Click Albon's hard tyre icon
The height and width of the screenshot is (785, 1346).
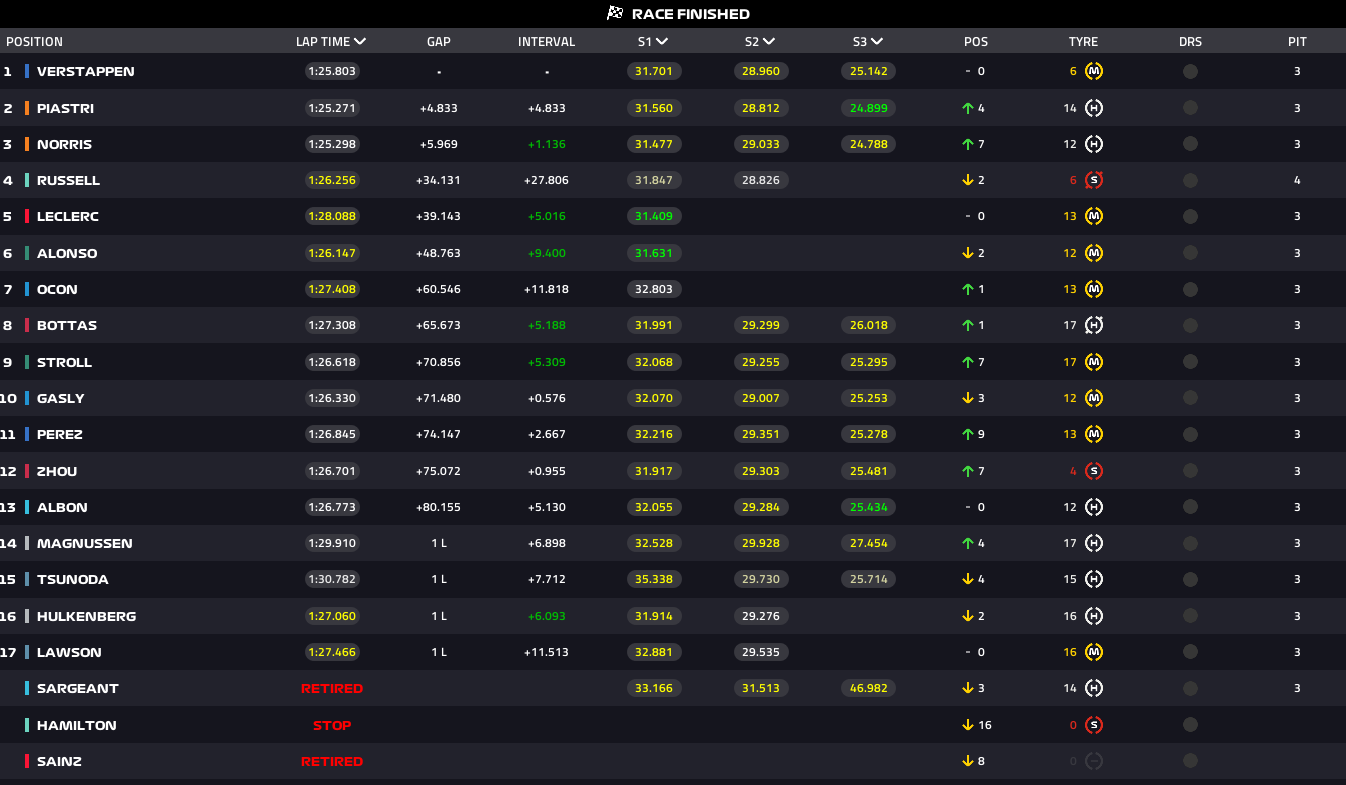click(1094, 507)
